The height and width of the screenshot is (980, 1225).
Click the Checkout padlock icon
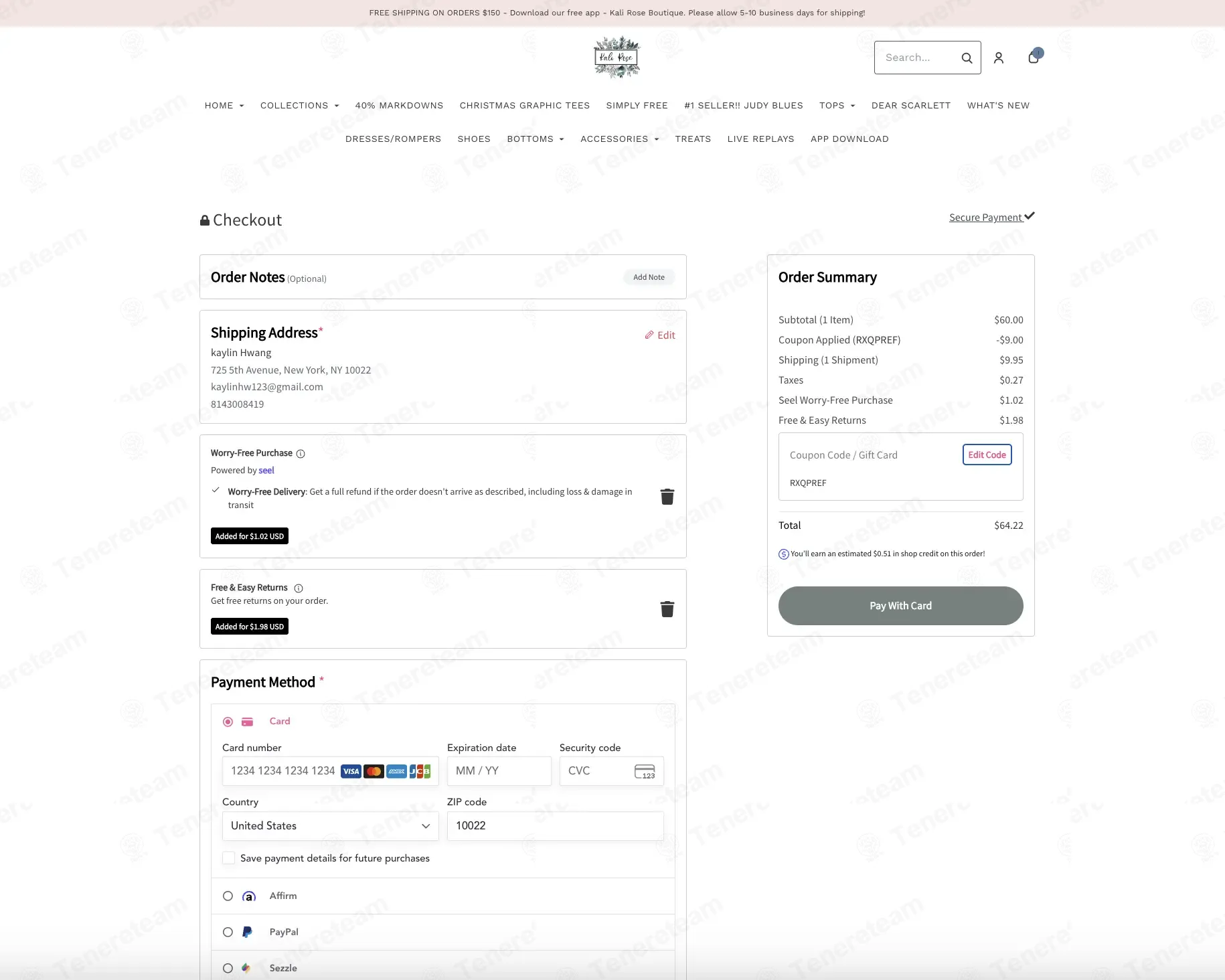(x=205, y=220)
